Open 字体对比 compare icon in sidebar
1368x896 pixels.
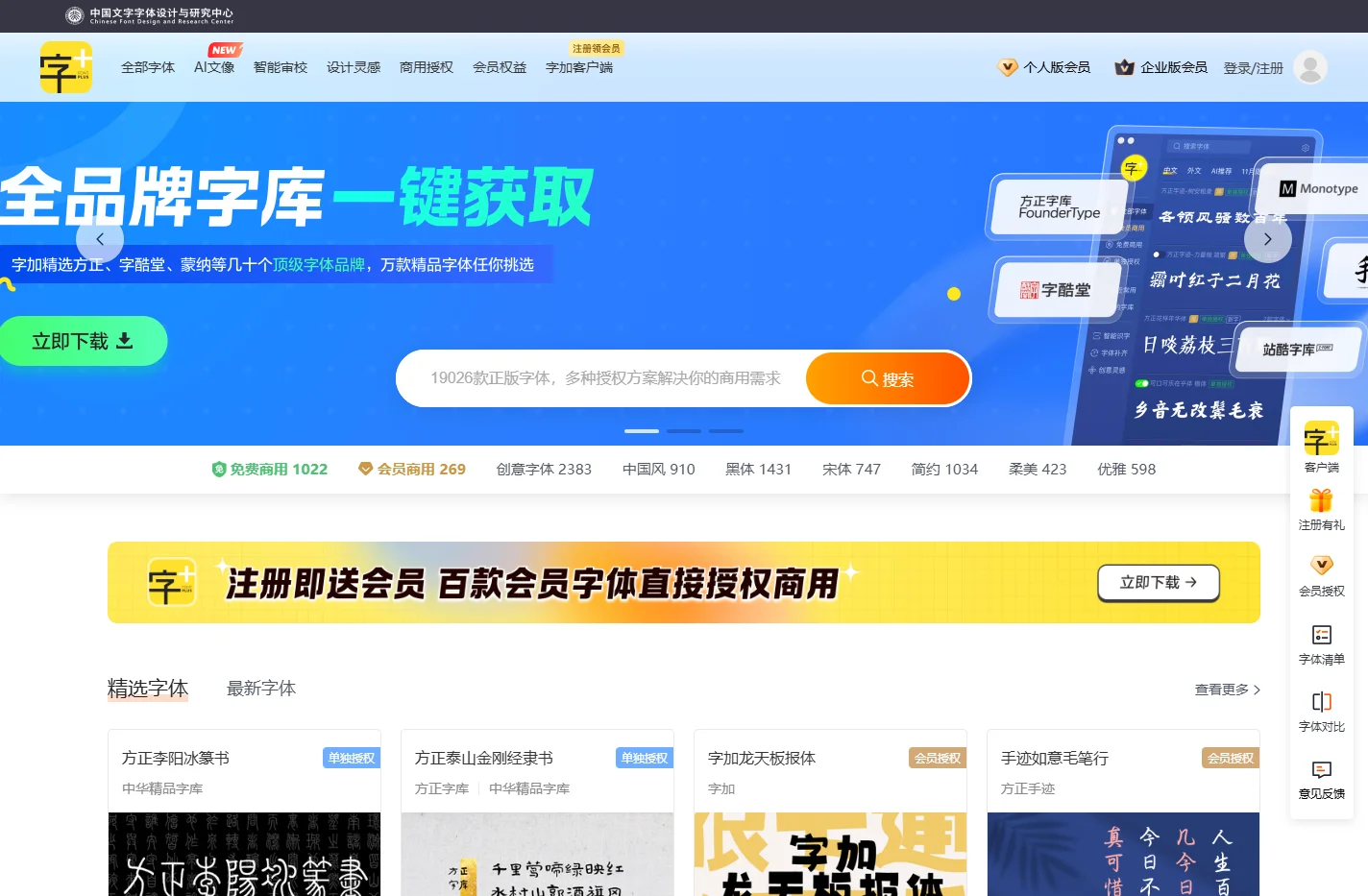(1322, 702)
